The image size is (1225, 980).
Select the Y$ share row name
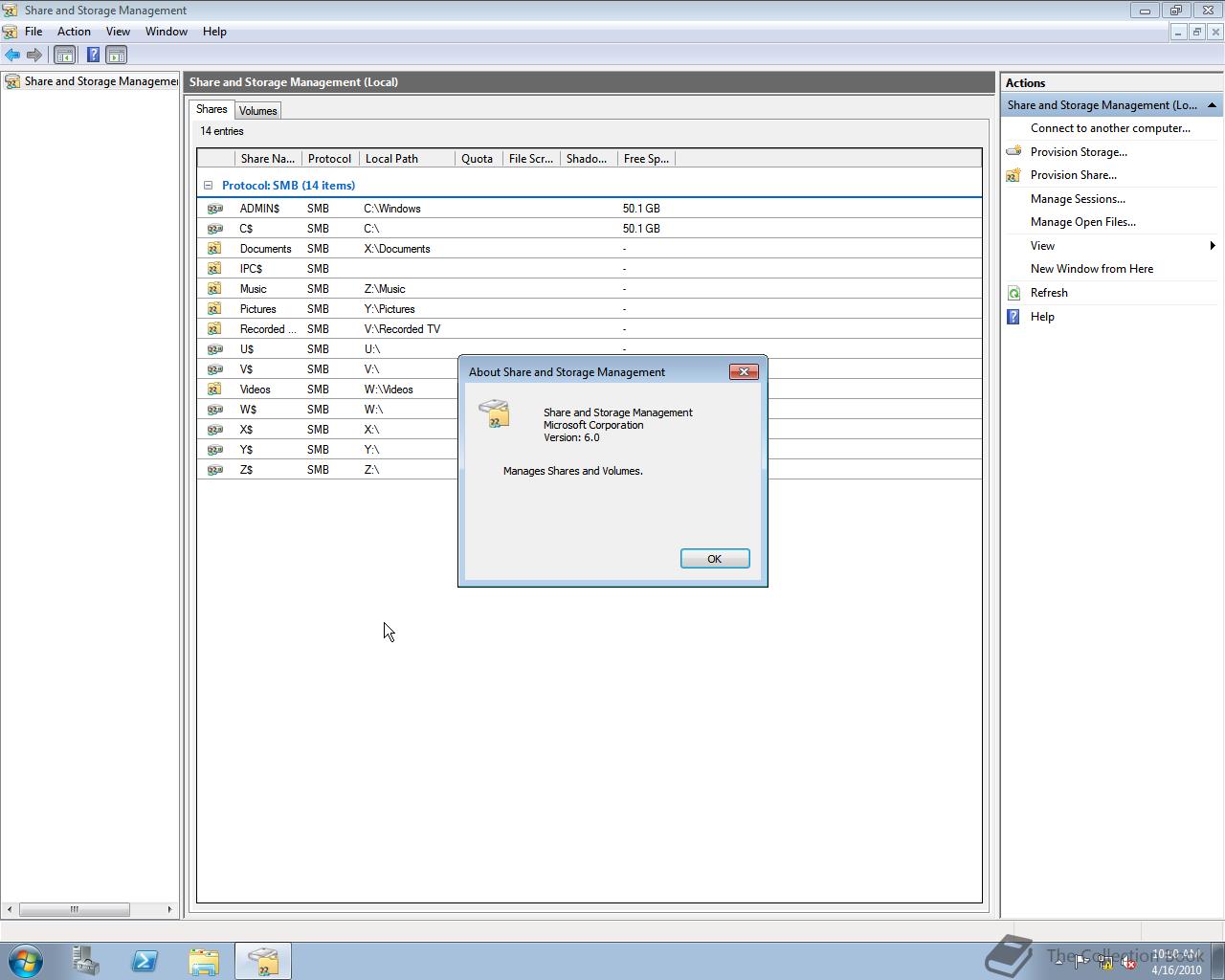pos(247,450)
